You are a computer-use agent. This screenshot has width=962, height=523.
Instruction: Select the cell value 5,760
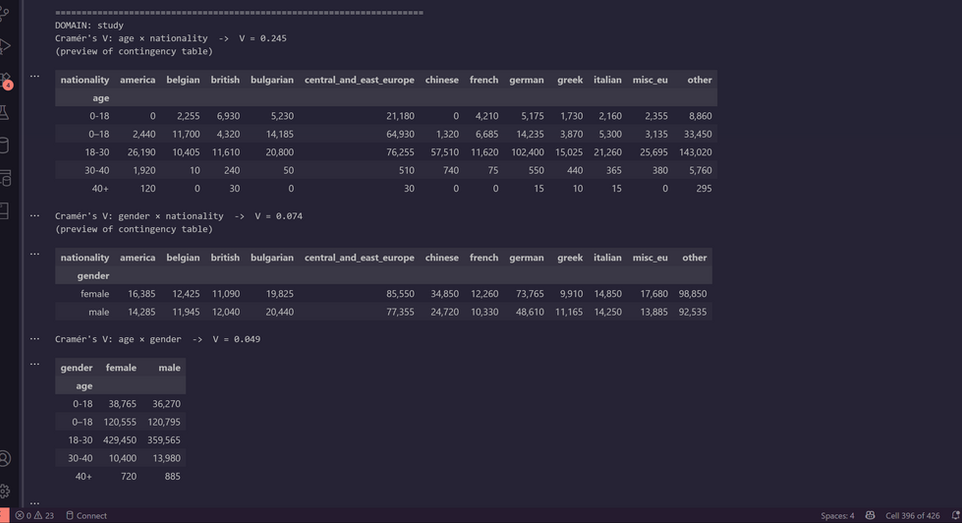click(x=700, y=170)
